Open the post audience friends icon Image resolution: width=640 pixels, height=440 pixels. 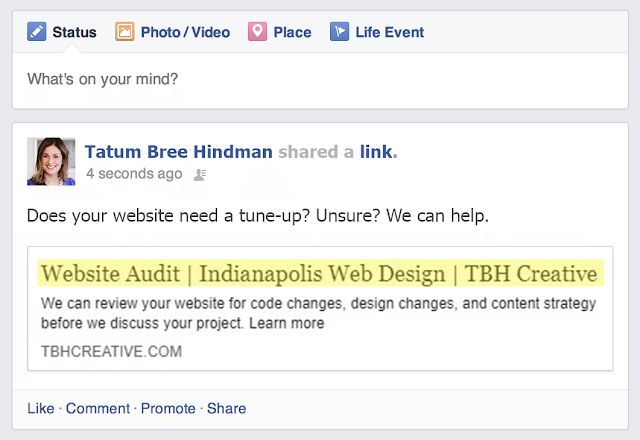199,174
